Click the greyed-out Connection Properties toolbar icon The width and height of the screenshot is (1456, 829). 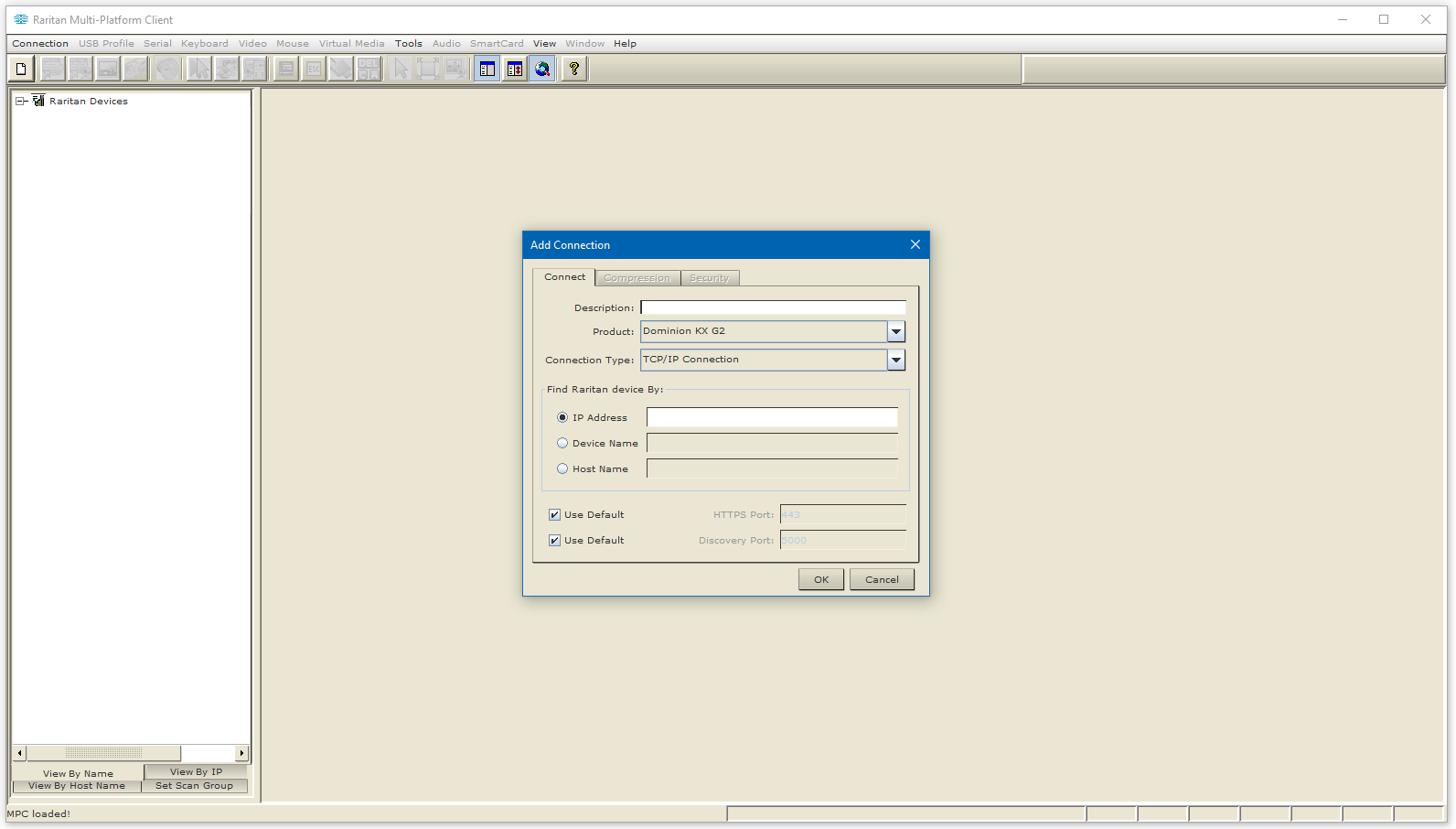52,69
